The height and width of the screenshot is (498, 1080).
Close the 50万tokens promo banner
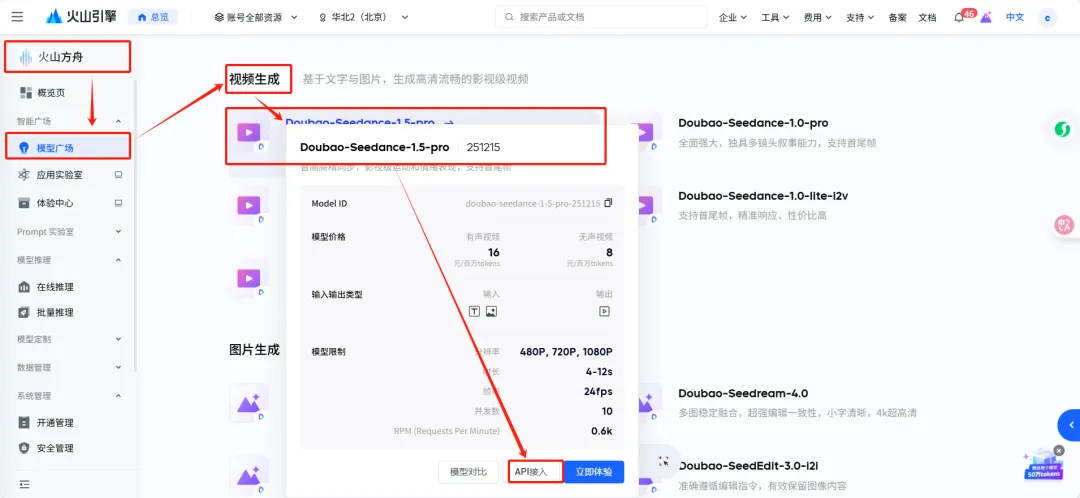click(1059, 450)
